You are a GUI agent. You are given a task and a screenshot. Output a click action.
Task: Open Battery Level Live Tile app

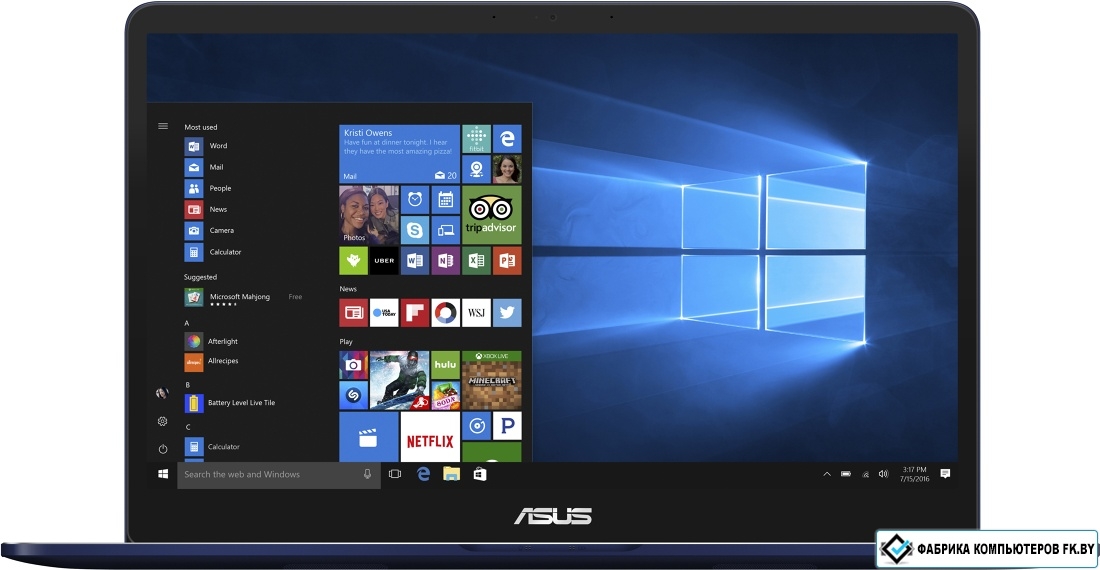(230, 403)
